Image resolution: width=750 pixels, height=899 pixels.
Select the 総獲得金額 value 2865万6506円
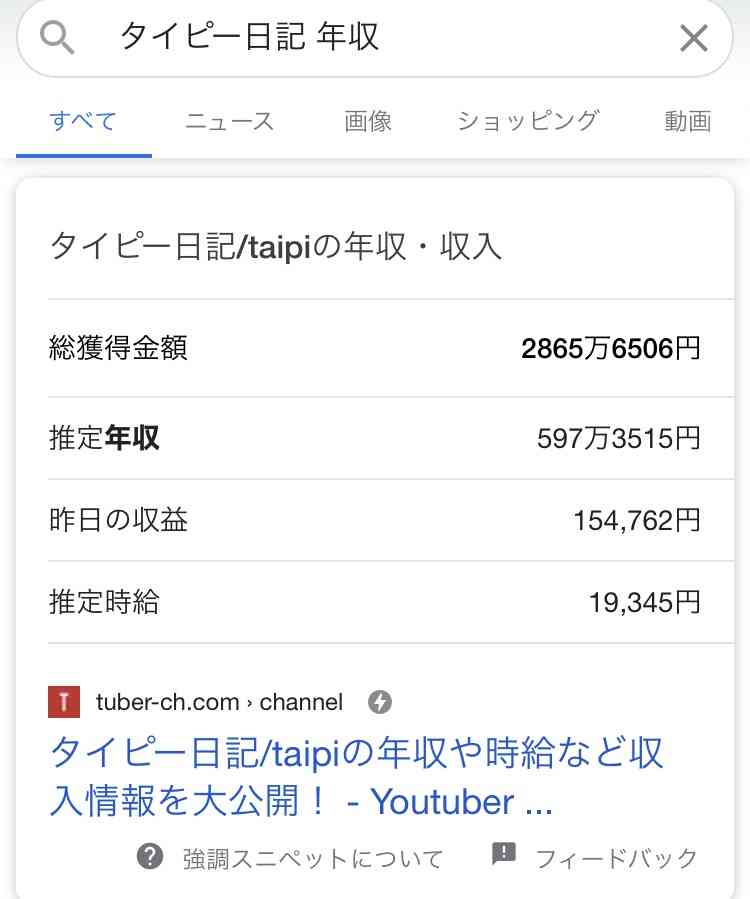tap(611, 348)
